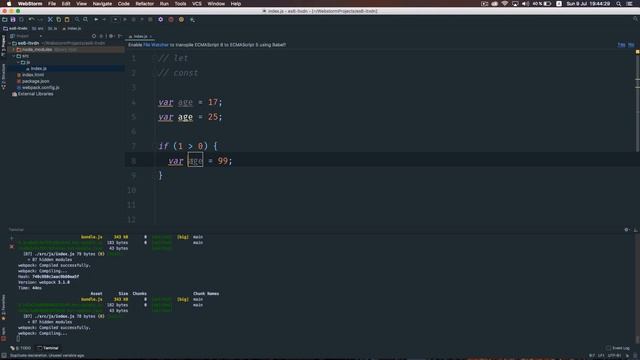Click the Replace magnifier toolbar icon

click(86, 19)
